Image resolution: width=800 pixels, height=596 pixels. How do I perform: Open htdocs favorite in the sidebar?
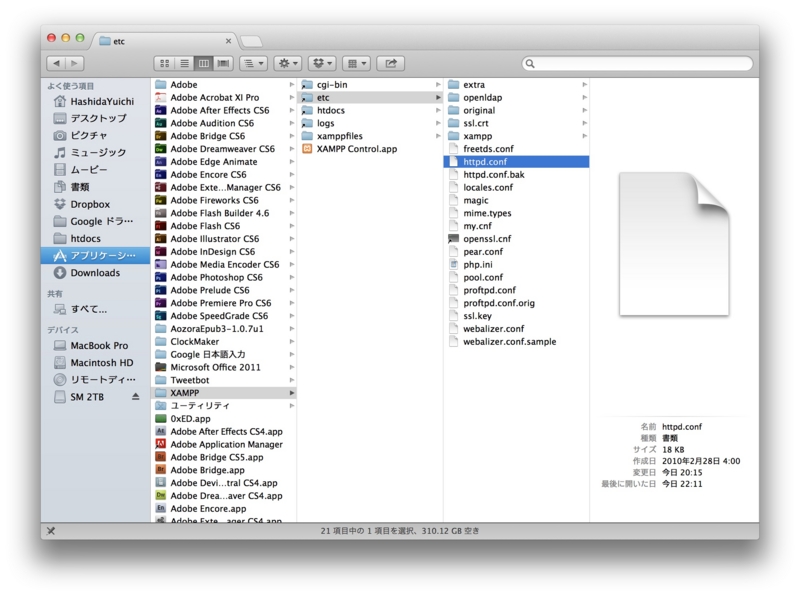[x=95, y=238]
